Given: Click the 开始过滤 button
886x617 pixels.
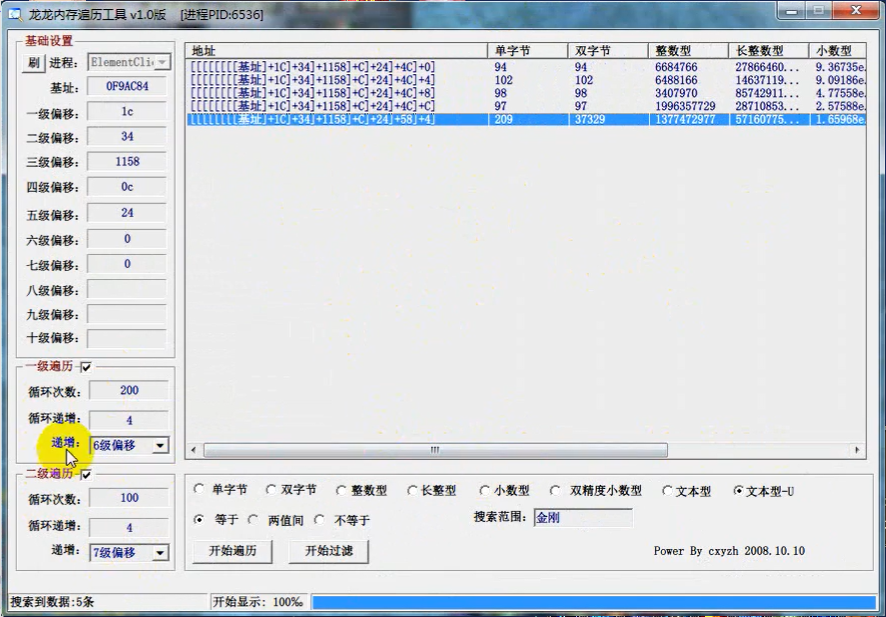Looking at the screenshot, I should coord(329,551).
